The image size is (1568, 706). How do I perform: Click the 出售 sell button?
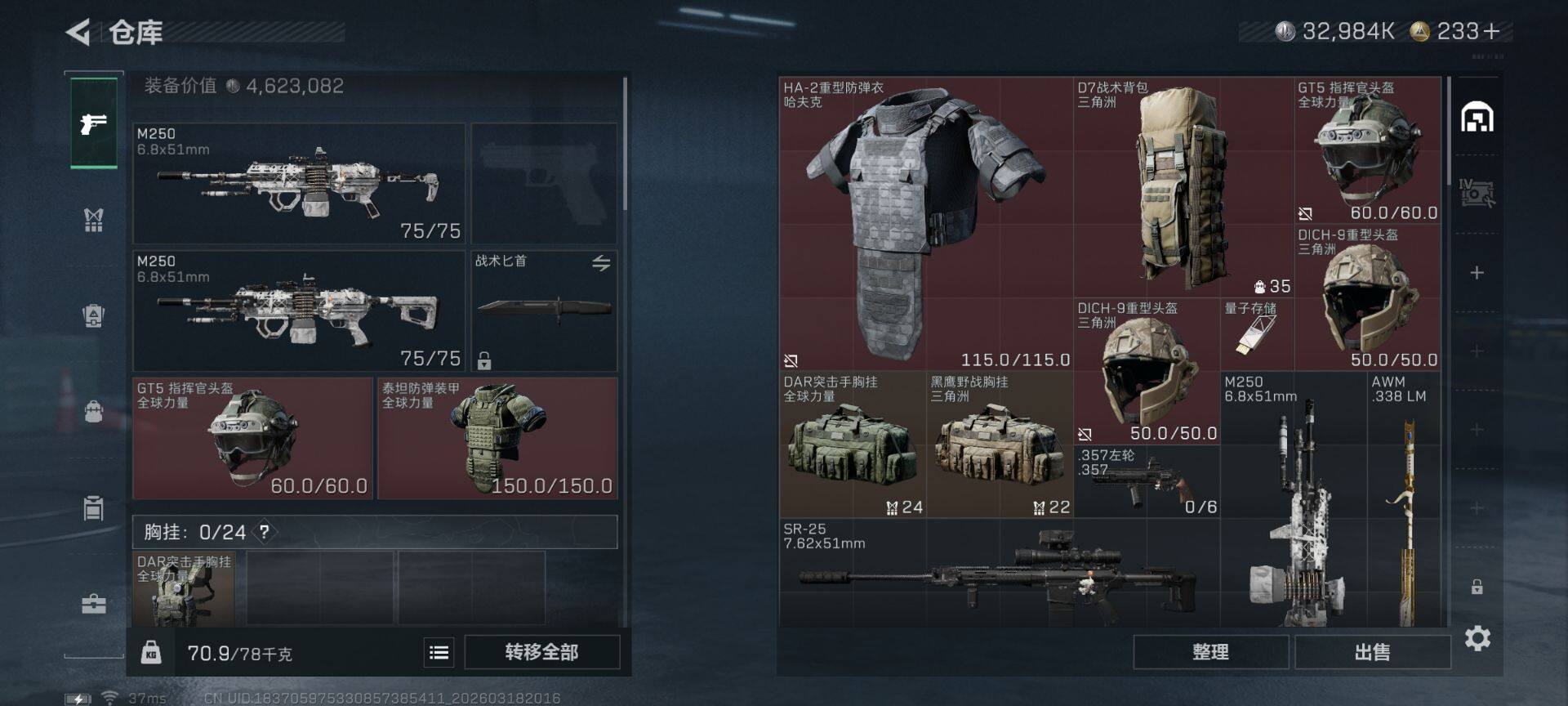[1372, 652]
